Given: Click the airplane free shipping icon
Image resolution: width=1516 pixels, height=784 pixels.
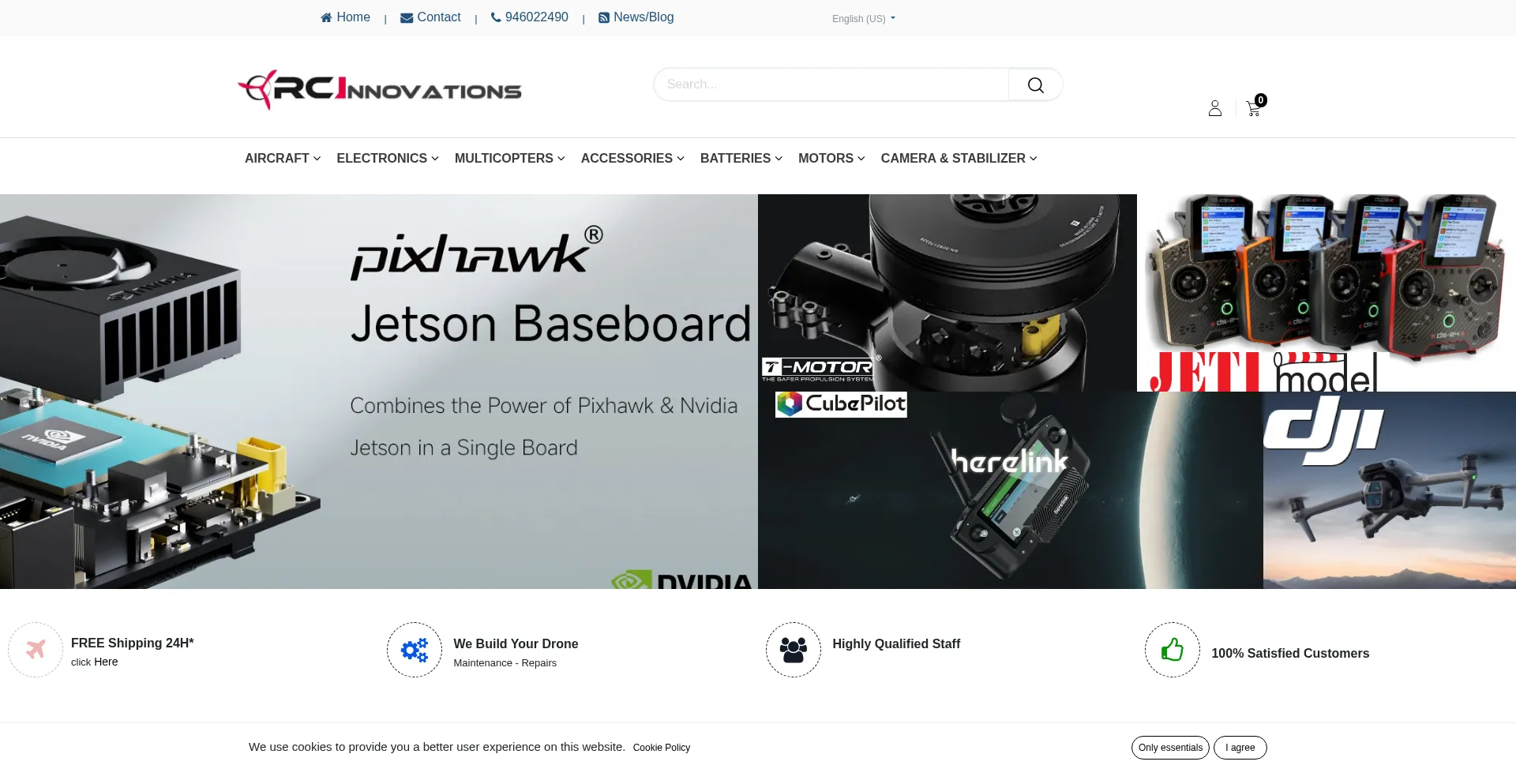Looking at the screenshot, I should coord(36,650).
